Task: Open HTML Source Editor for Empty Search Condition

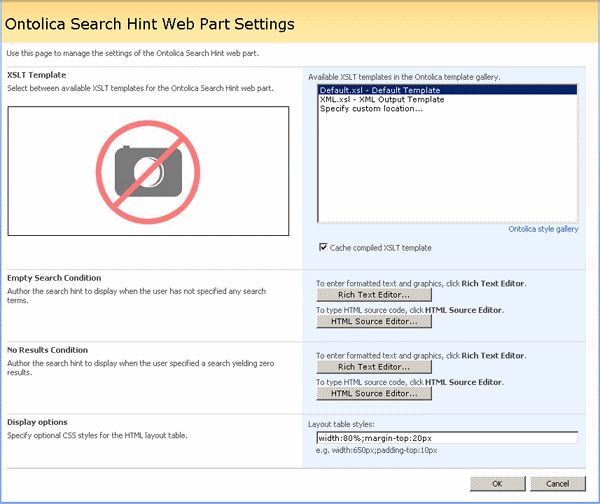Action: (x=374, y=321)
